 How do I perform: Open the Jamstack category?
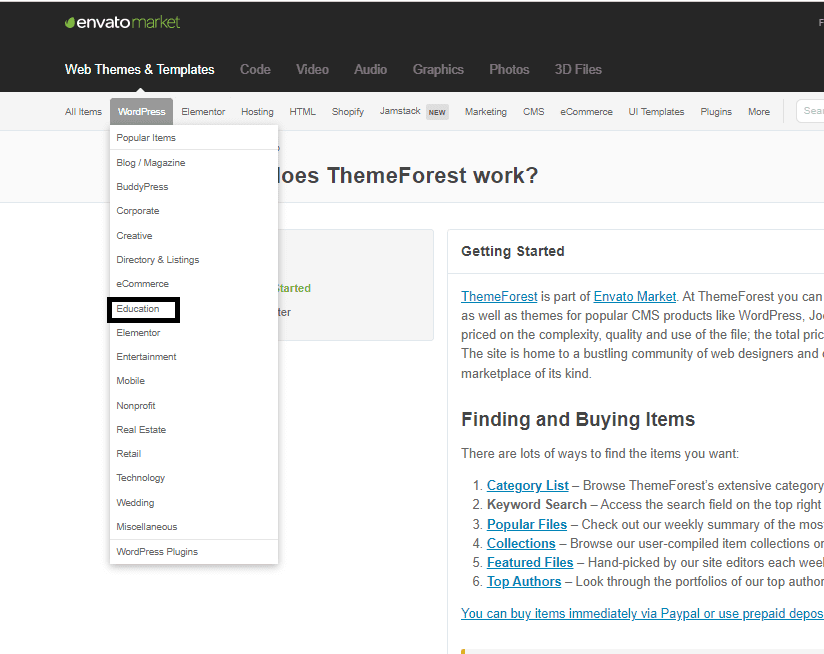tap(400, 111)
